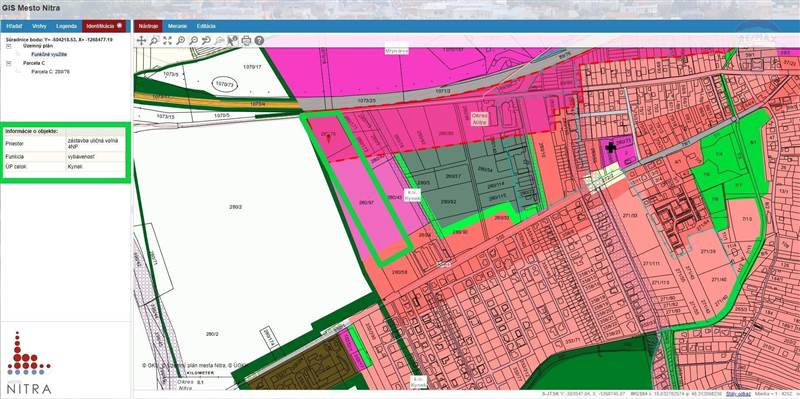This screenshot has height=399, width=800.
Task: Select the zoom in magnifier tool
Action: point(181,40)
